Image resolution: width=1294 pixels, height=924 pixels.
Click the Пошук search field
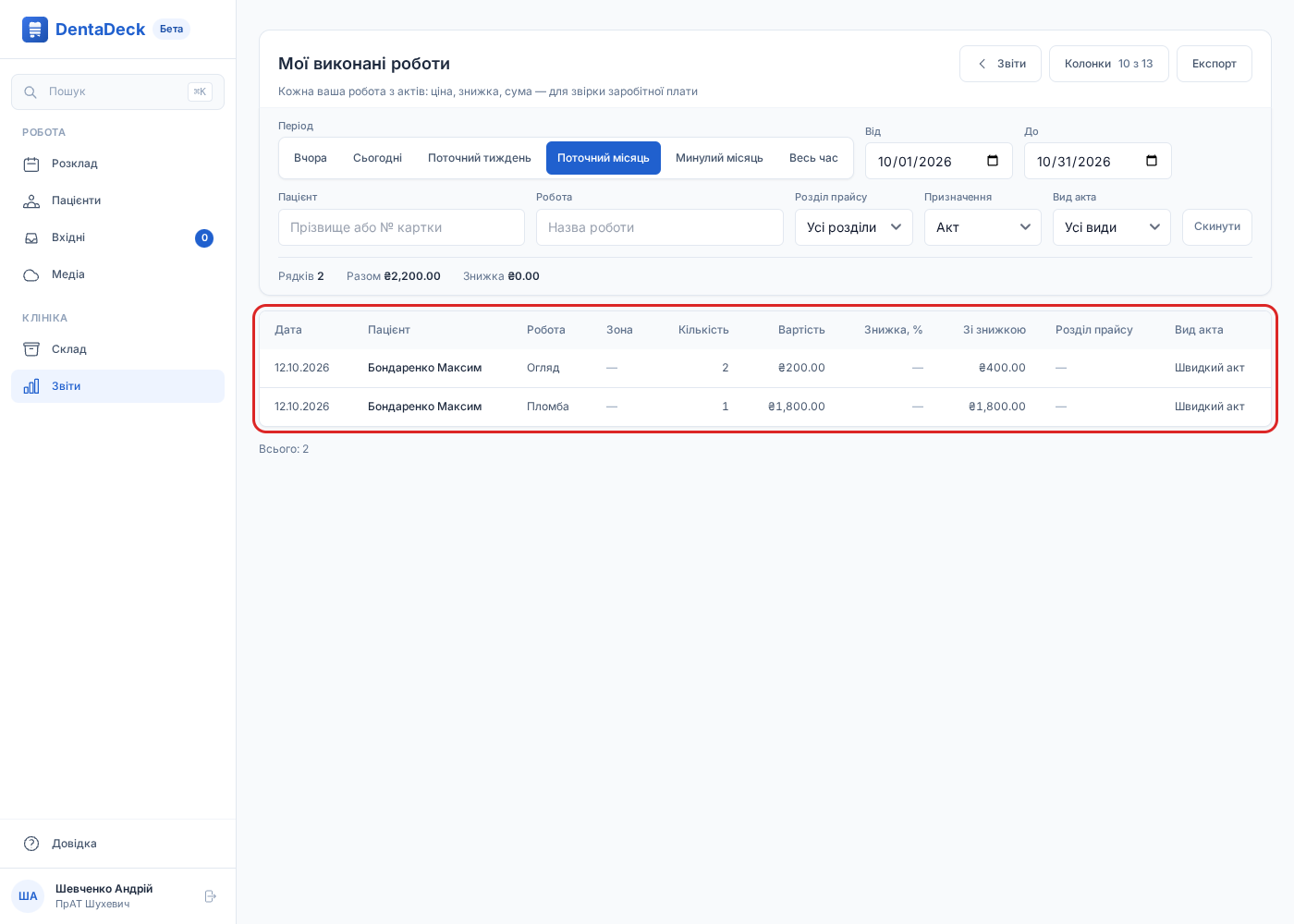117,92
